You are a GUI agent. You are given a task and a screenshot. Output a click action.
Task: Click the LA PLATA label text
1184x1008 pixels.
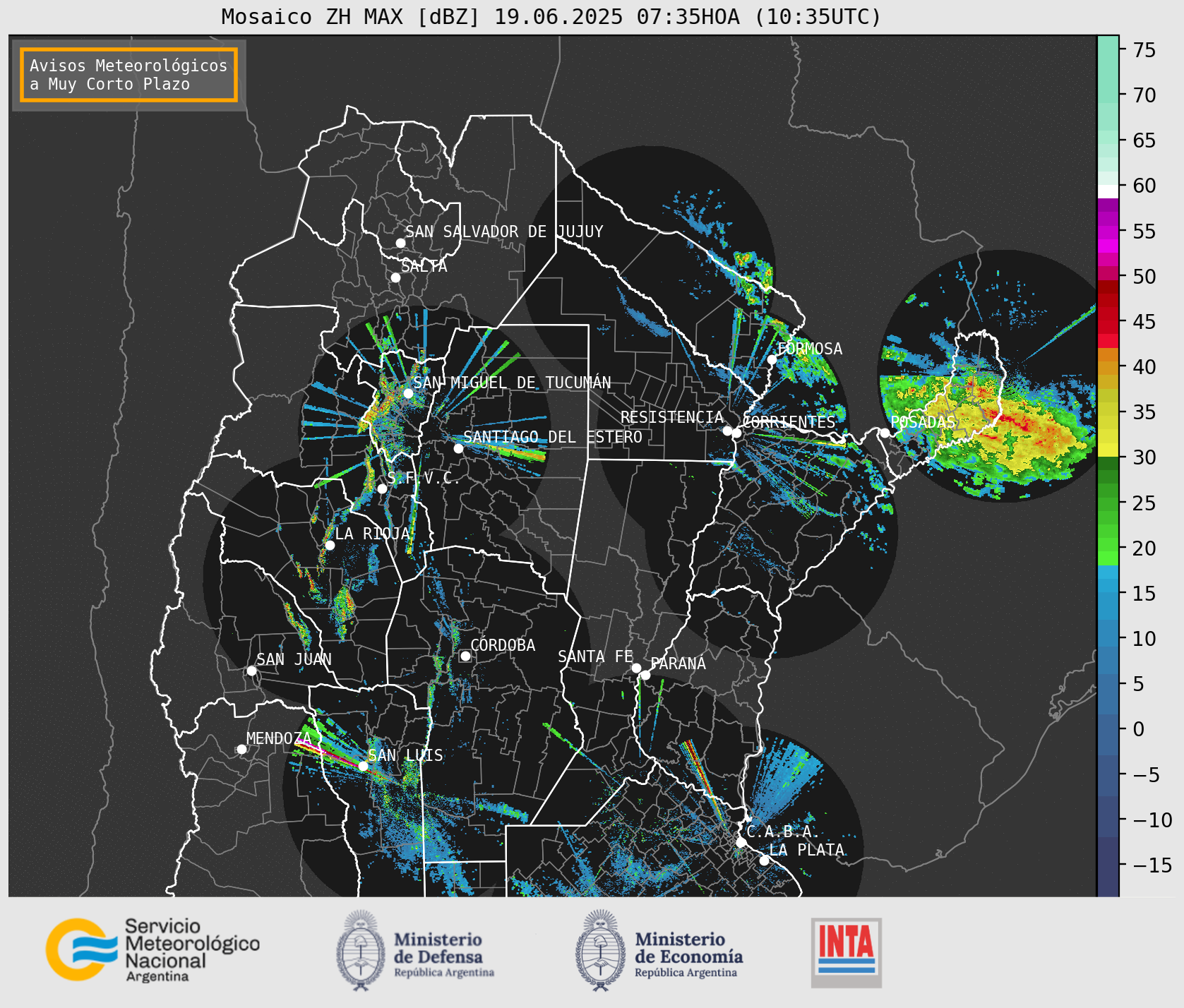807,850
